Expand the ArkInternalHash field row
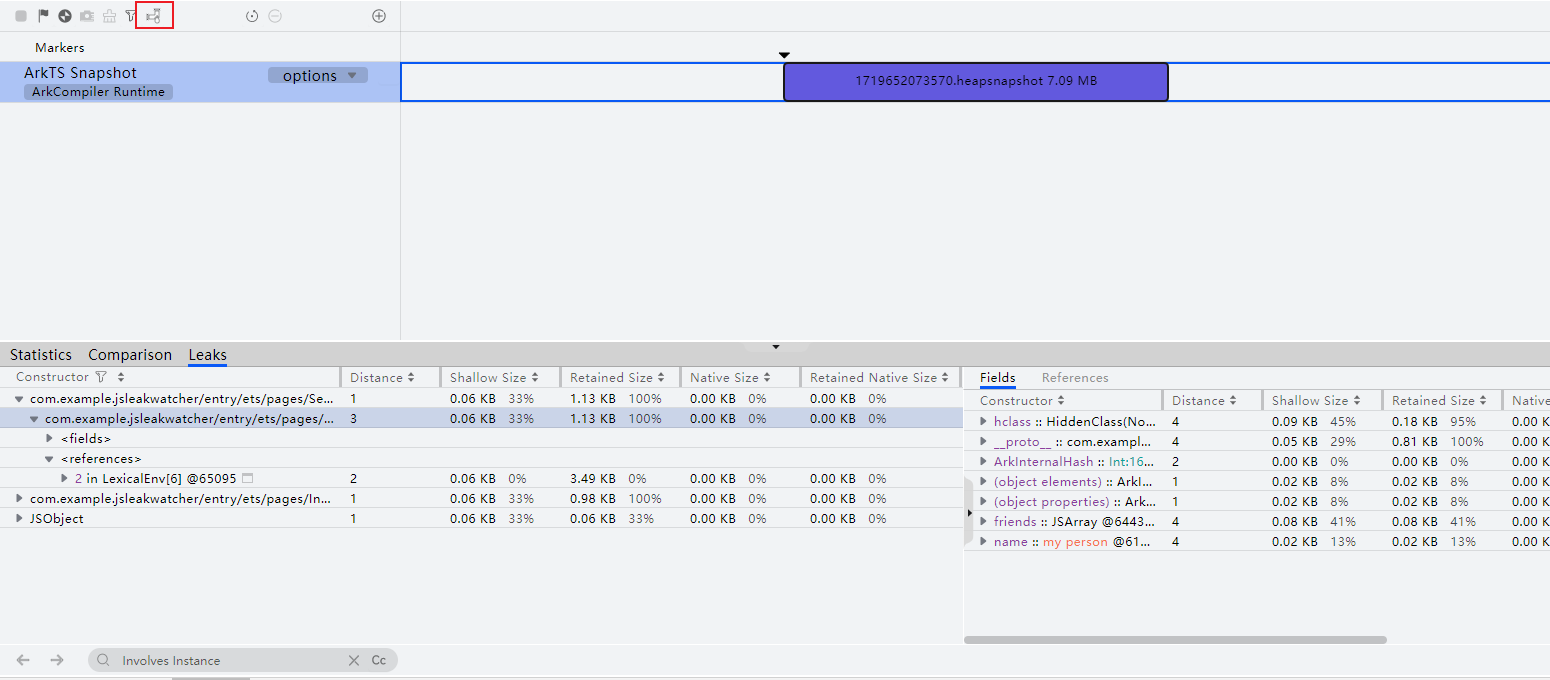This screenshot has height=680, width=1550. [x=983, y=461]
